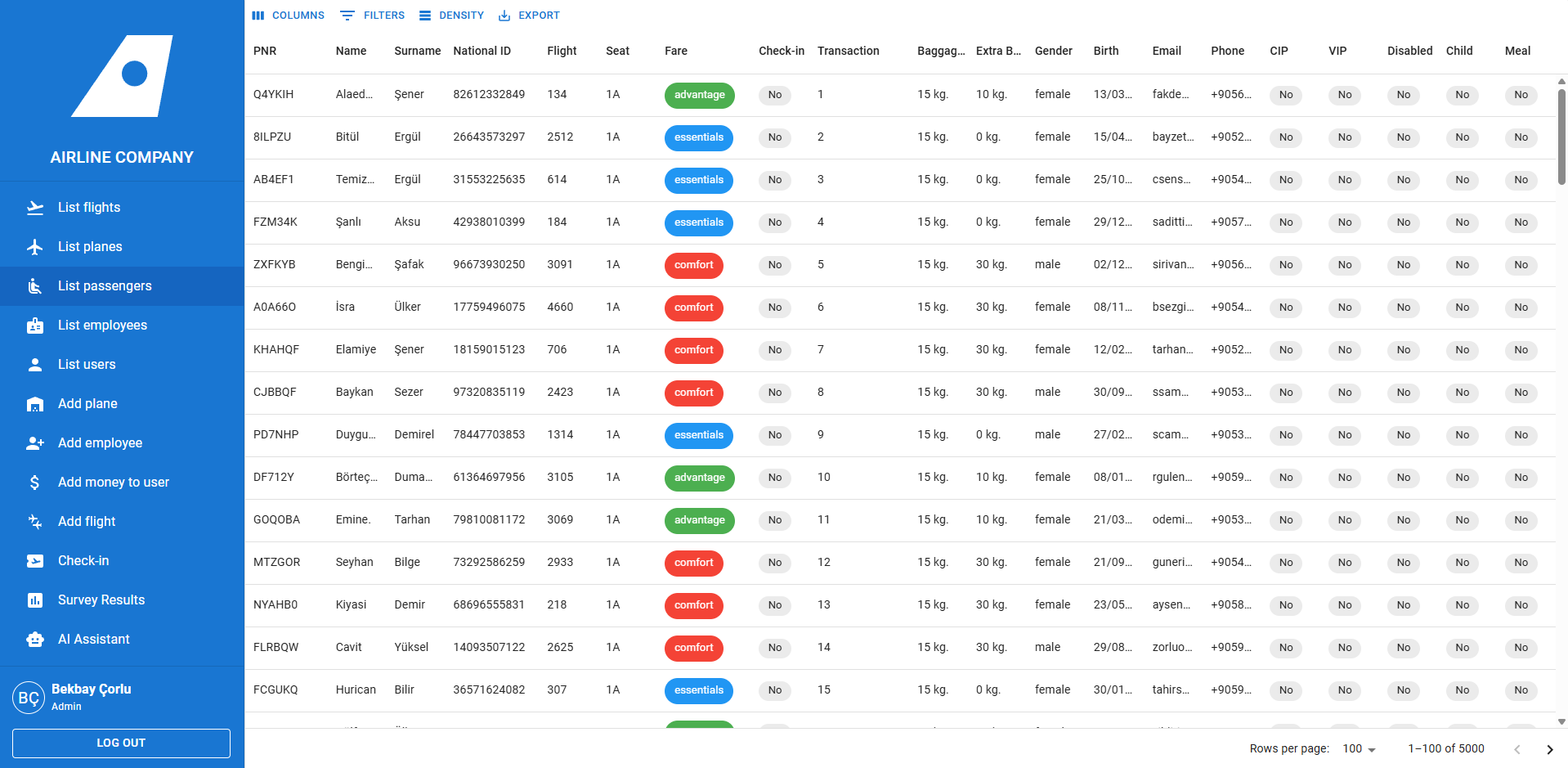1568x768 pixels.
Task: Open the Rows per page dropdown
Action: 1356,748
